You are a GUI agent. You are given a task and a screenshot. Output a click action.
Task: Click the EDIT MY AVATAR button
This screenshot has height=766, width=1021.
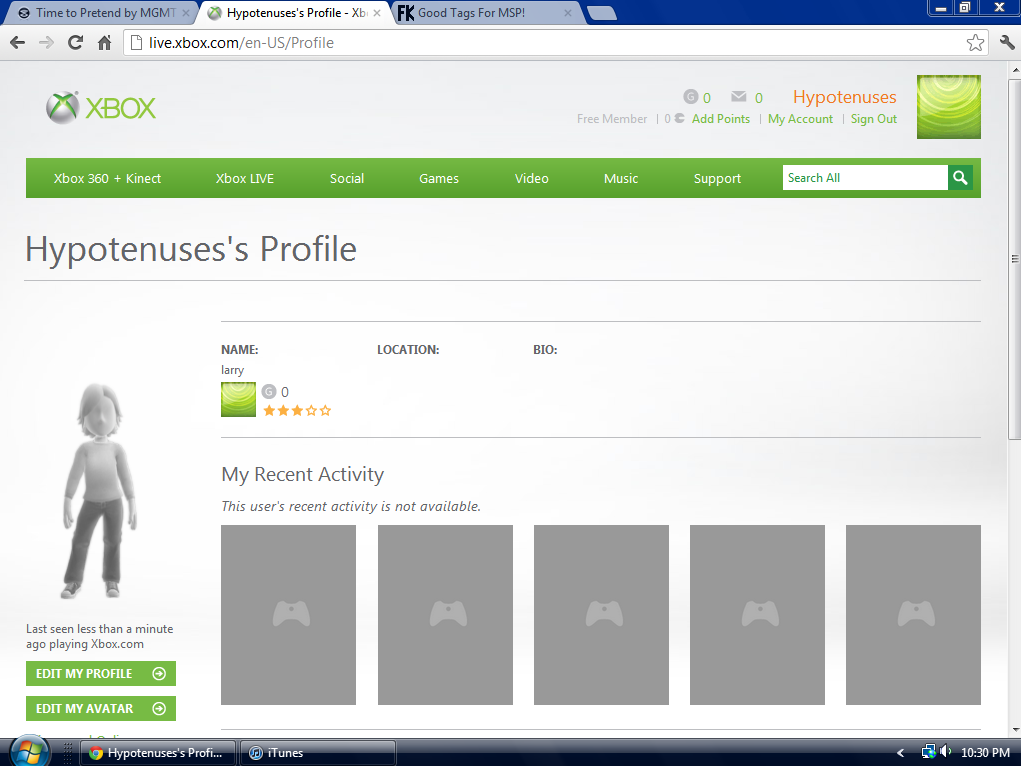pos(101,709)
